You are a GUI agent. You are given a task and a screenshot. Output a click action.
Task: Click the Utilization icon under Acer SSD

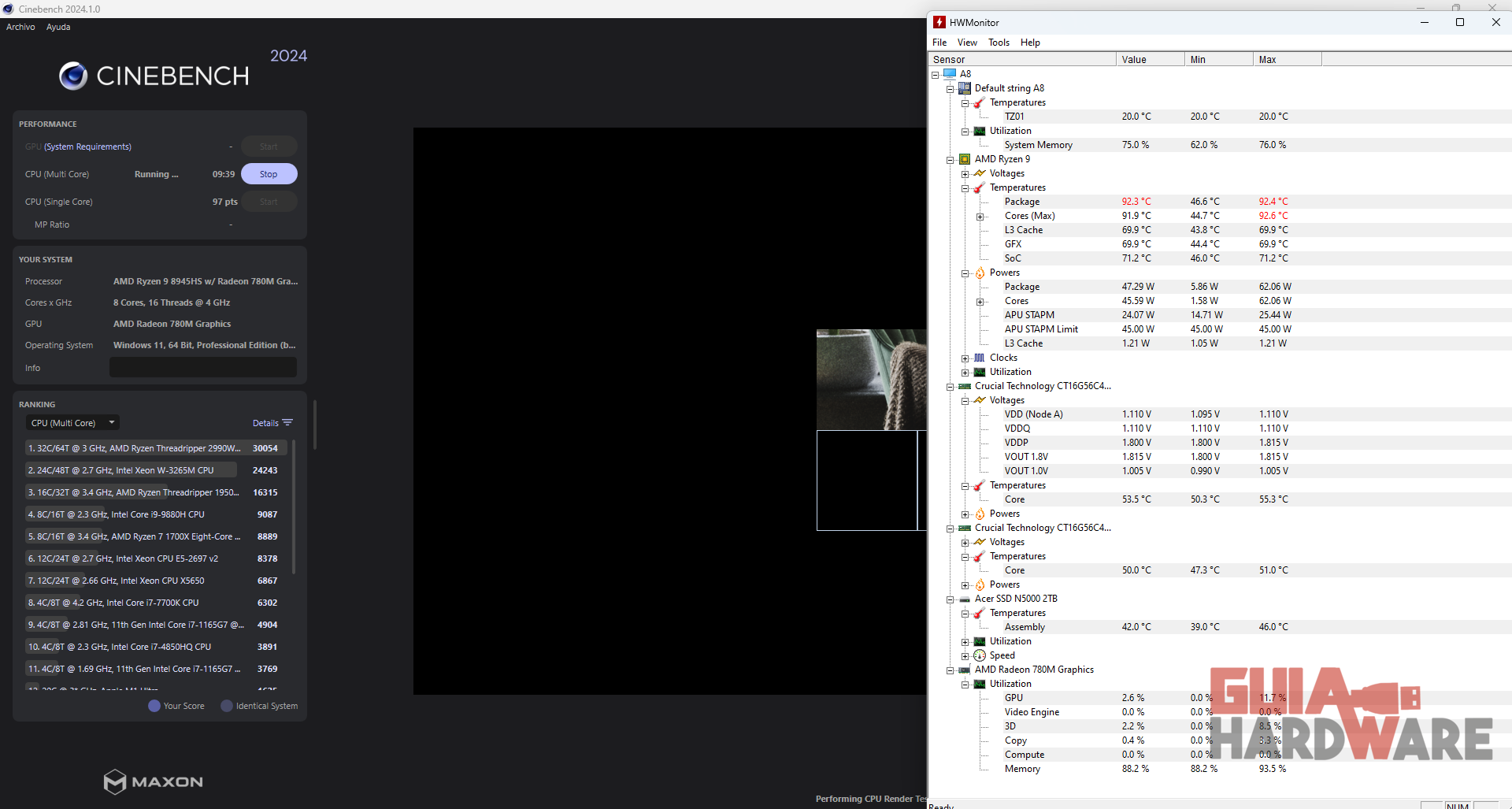[x=980, y=641]
